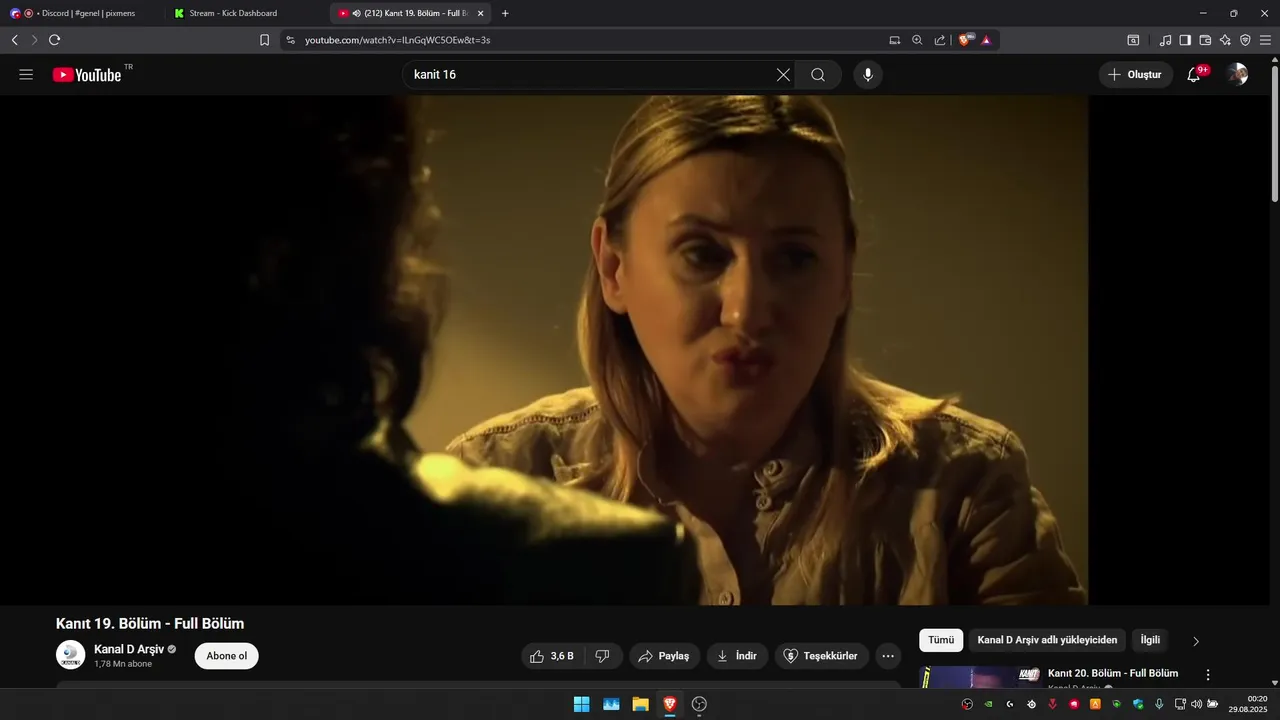This screenshot has width=1280, height=720.
Task: Select the İlgili filter chip
Action: (1150, 640)
